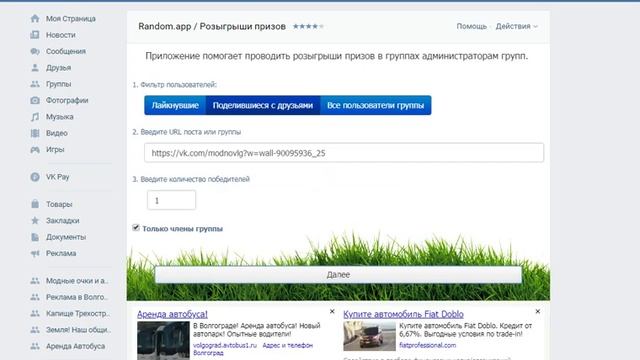This screenshot has height=360, width=640.
Task: Open the Адрес и телефон link
Action: 287,345
